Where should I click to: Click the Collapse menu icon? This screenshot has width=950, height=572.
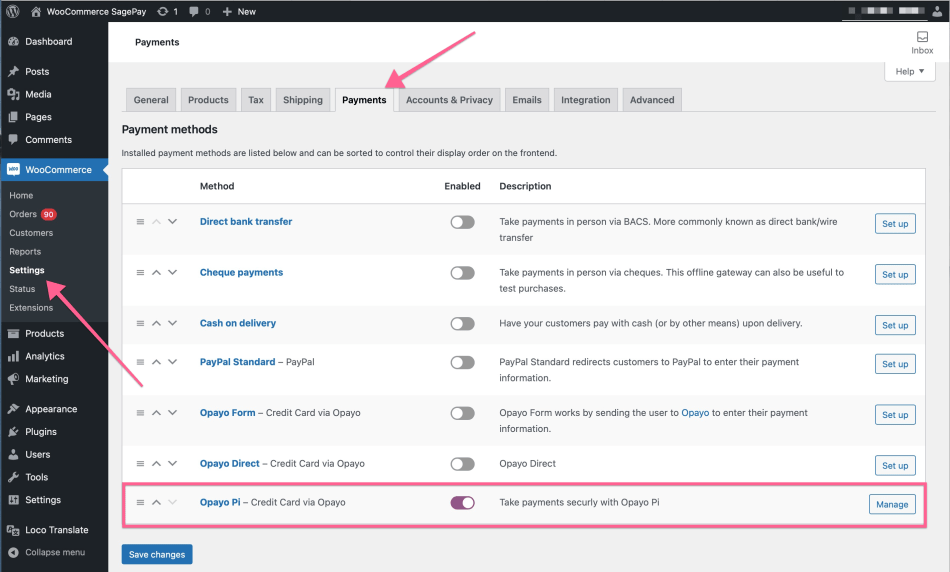pos(13,552)
